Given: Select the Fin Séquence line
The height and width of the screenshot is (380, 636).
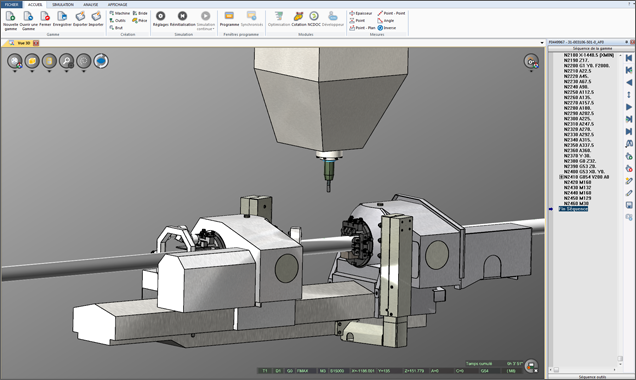Looking at the screenshot, I should 573,209.
